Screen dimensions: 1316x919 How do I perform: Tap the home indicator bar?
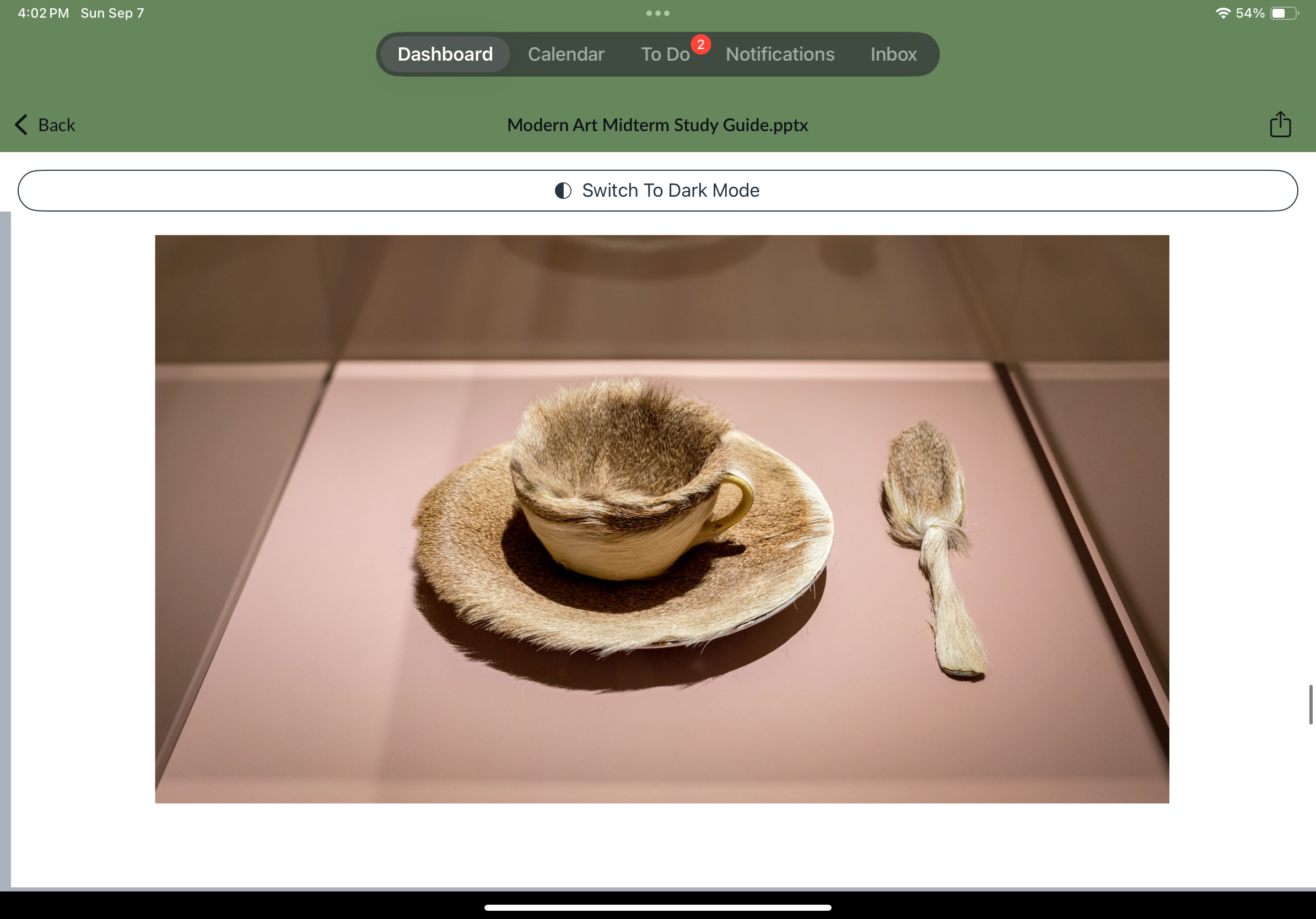pyautogui.click(x=657, y=907)
